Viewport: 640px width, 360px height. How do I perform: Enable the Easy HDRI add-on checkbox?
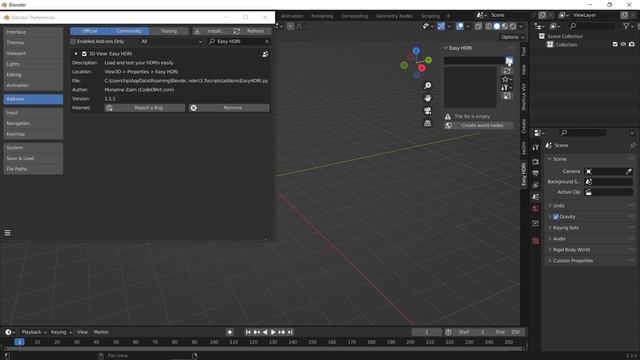84,54
